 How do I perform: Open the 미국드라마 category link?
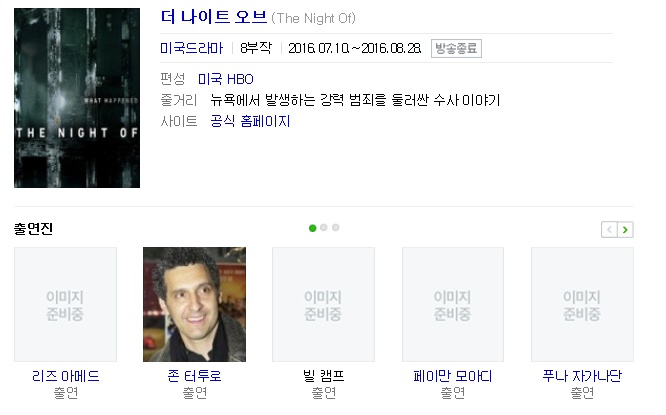pyautogui.click(x=192, y=48)
